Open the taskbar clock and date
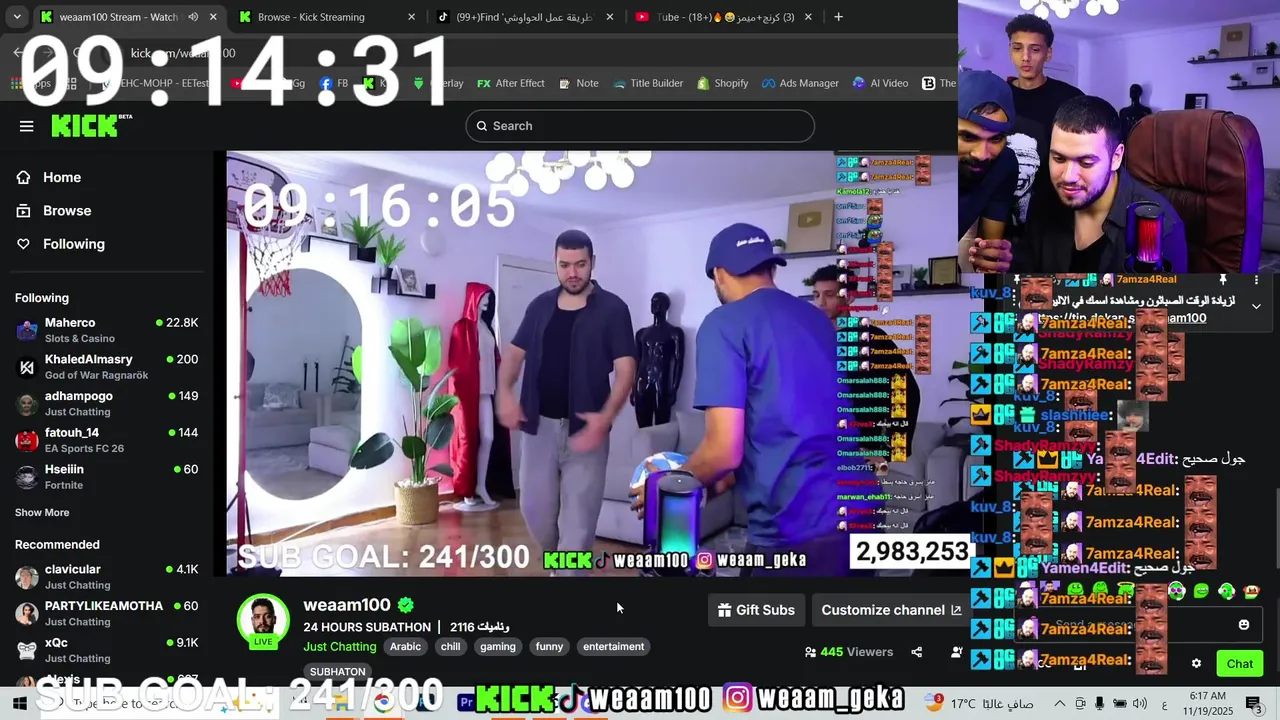The width and height of the screenshot is (1280, 720). (1208, 703)
